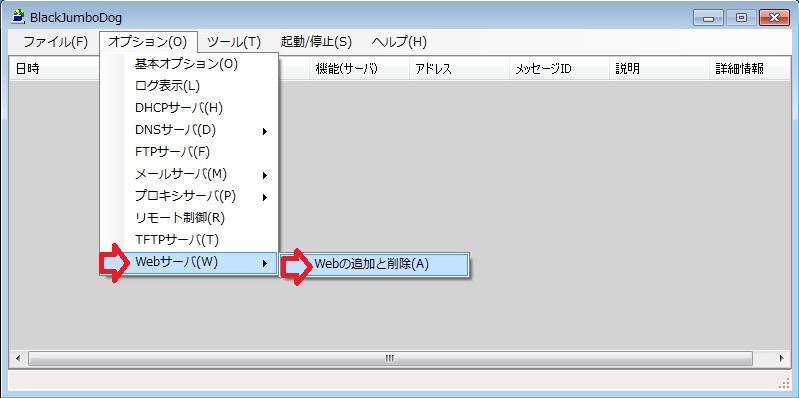The width and height of the screenshot is (799, 398).
Task: Open the ツール(T) menu
Action: pos(234,42)
